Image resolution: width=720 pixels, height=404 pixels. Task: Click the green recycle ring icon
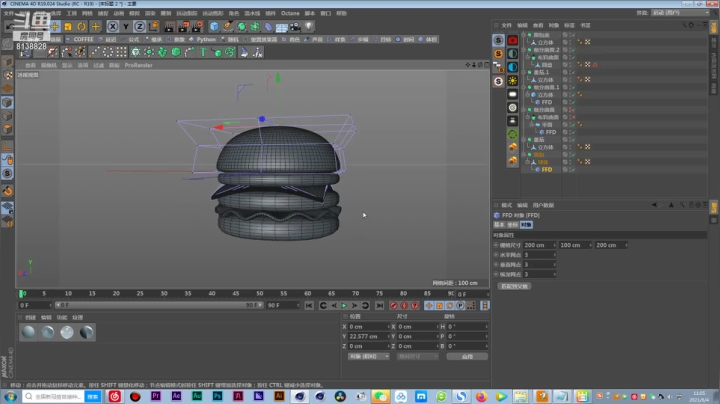tap(512, 135)
